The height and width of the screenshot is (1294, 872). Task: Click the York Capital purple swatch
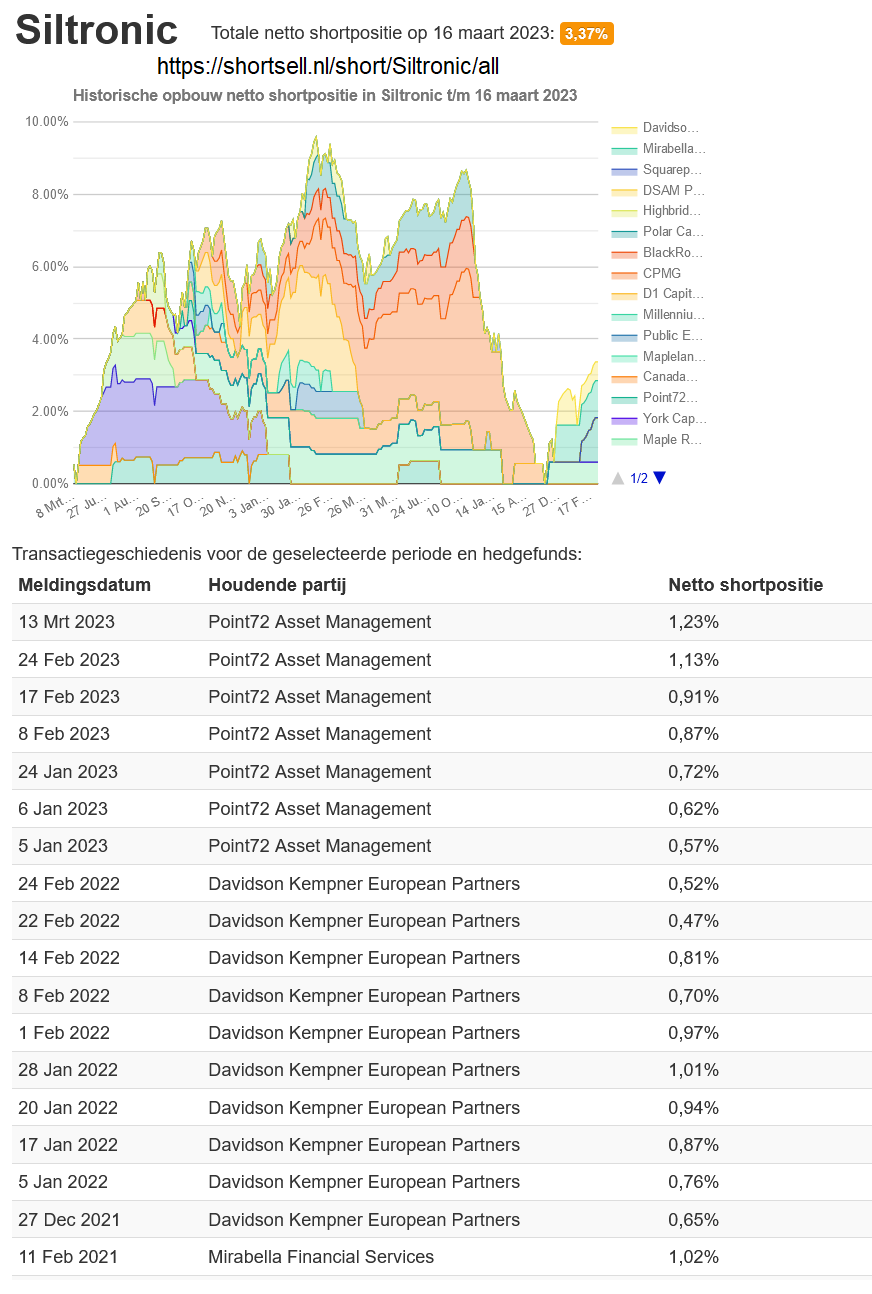click(624, 419)
